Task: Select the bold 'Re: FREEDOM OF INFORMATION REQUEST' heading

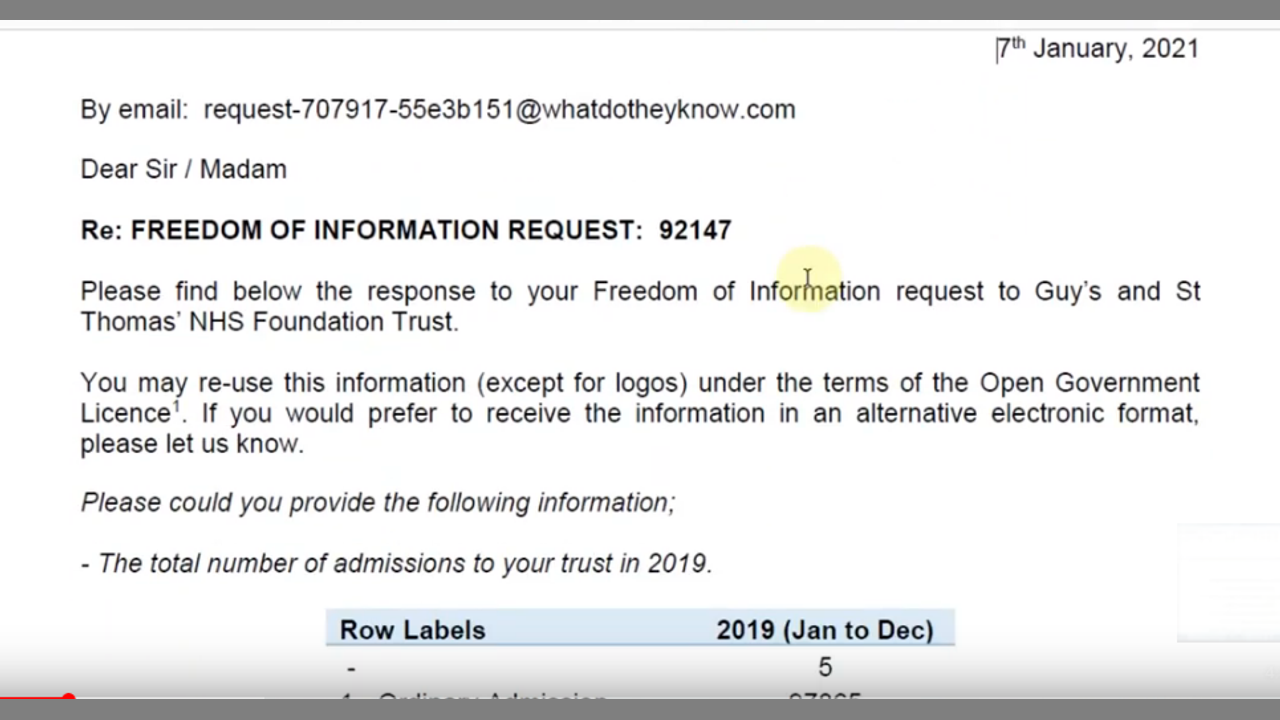Action: [360, 230]
